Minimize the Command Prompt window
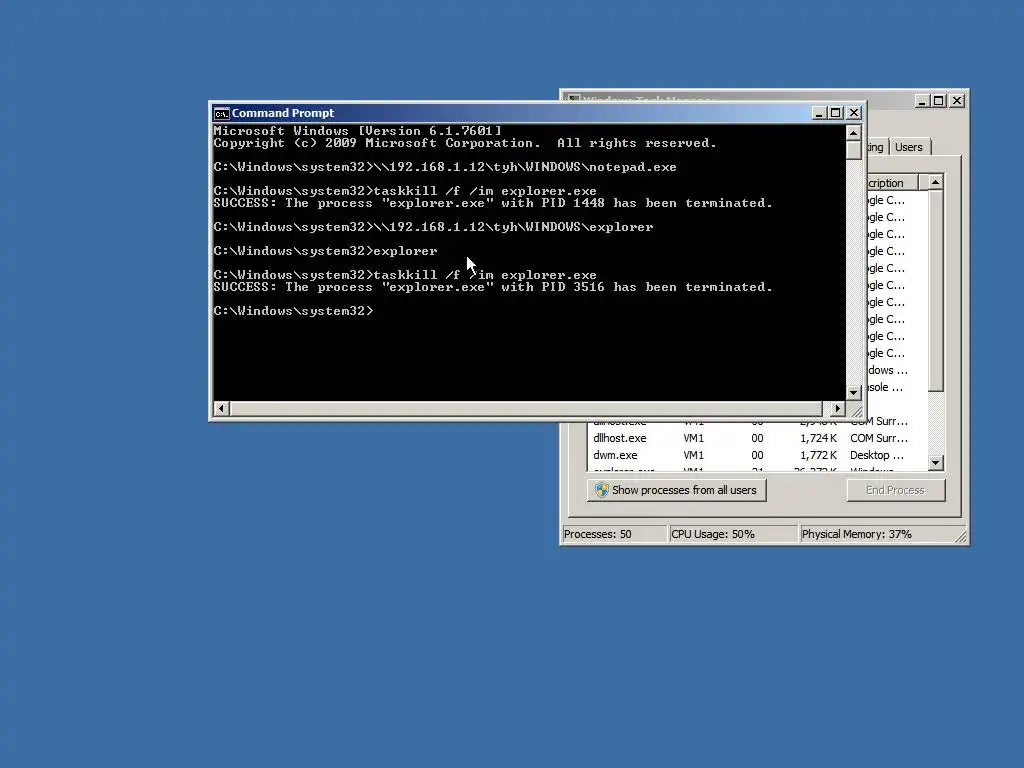The height and width of the screenshot is (768, 1024). [x=819, y=113]
